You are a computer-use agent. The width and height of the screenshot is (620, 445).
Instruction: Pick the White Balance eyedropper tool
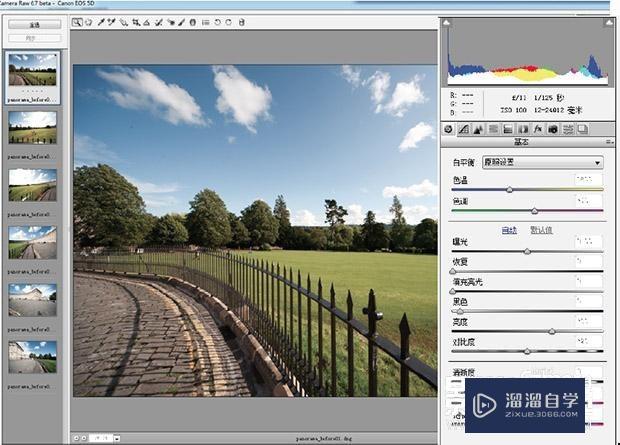pyautogui.click(x=100, y=21)
